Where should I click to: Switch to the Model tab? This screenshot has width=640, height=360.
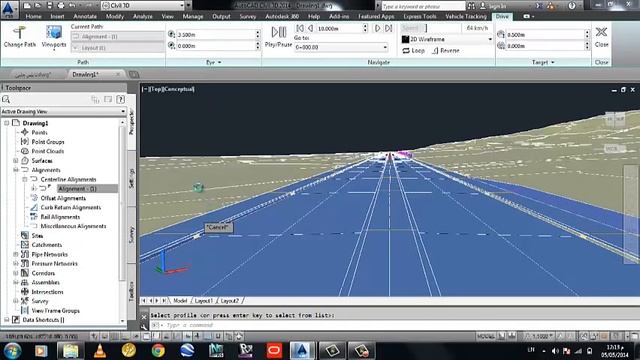[x=180, y=301]
